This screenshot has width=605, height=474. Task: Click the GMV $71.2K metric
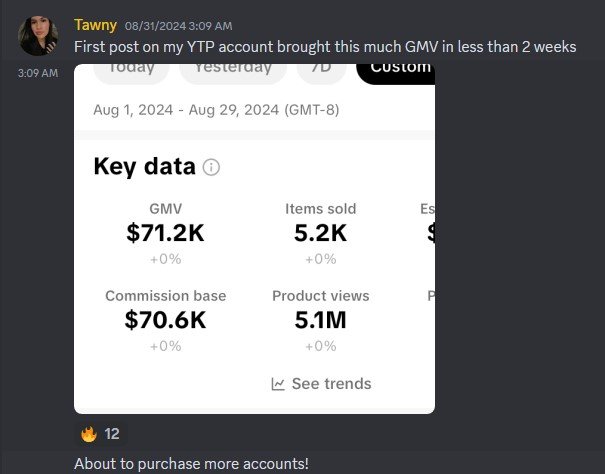click(x=165, y=233)
